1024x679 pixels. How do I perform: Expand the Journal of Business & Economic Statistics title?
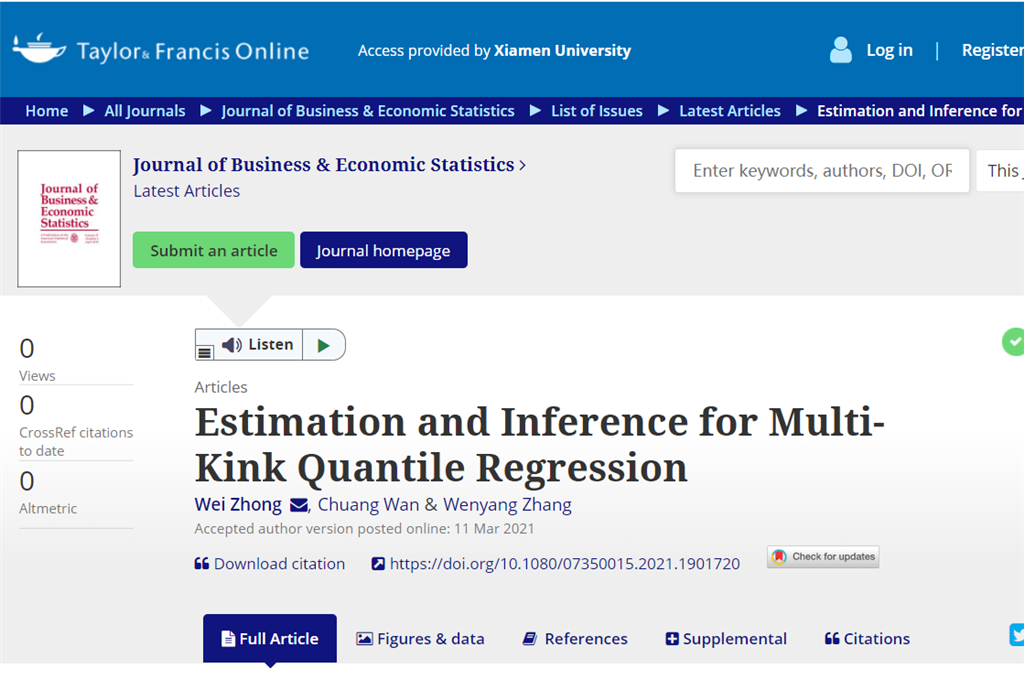(x=329, y=165)
